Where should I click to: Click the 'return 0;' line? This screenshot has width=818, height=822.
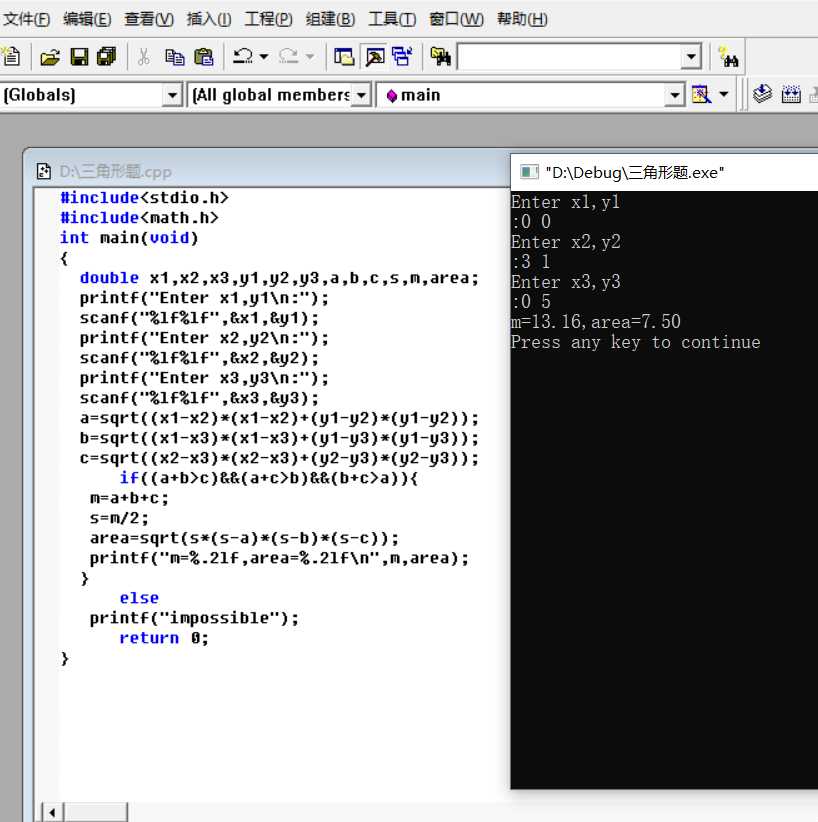(x=164, y=639)
